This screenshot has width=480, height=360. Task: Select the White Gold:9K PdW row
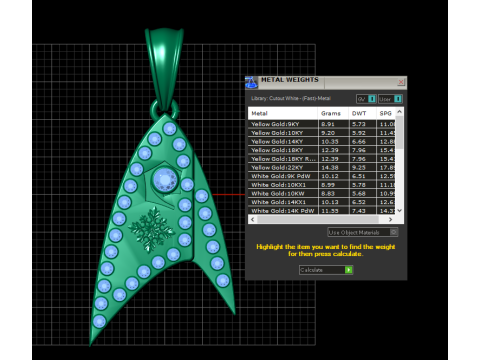322,176
